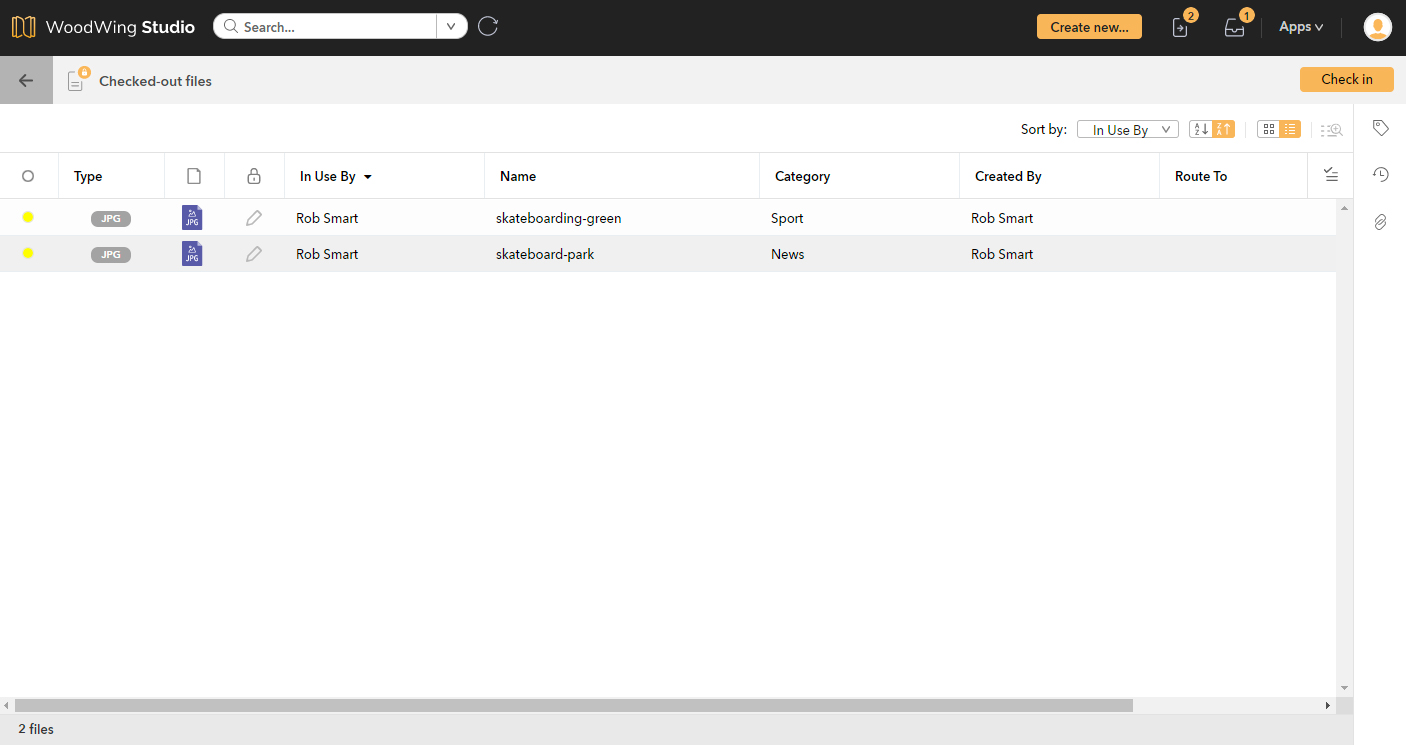Click the horizontal scrollbar right arrow
The height and width of the screenshot is (745, 1406).
(1328, 705)
